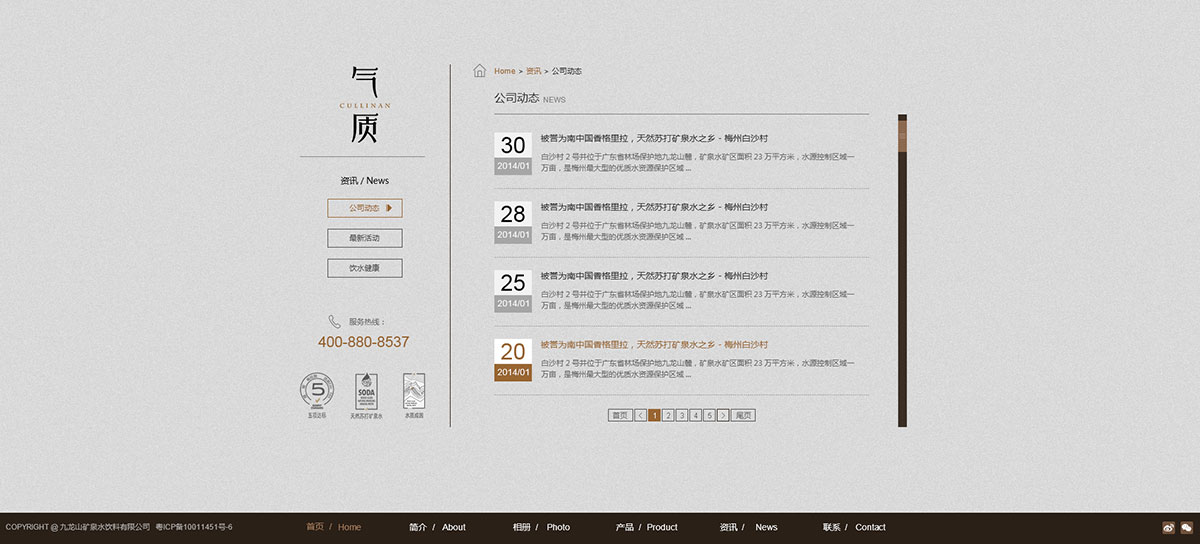Screen dimensions: 1200x544
Task: Open the 简介 / About footer menu
Action: (x=437, y=527)
